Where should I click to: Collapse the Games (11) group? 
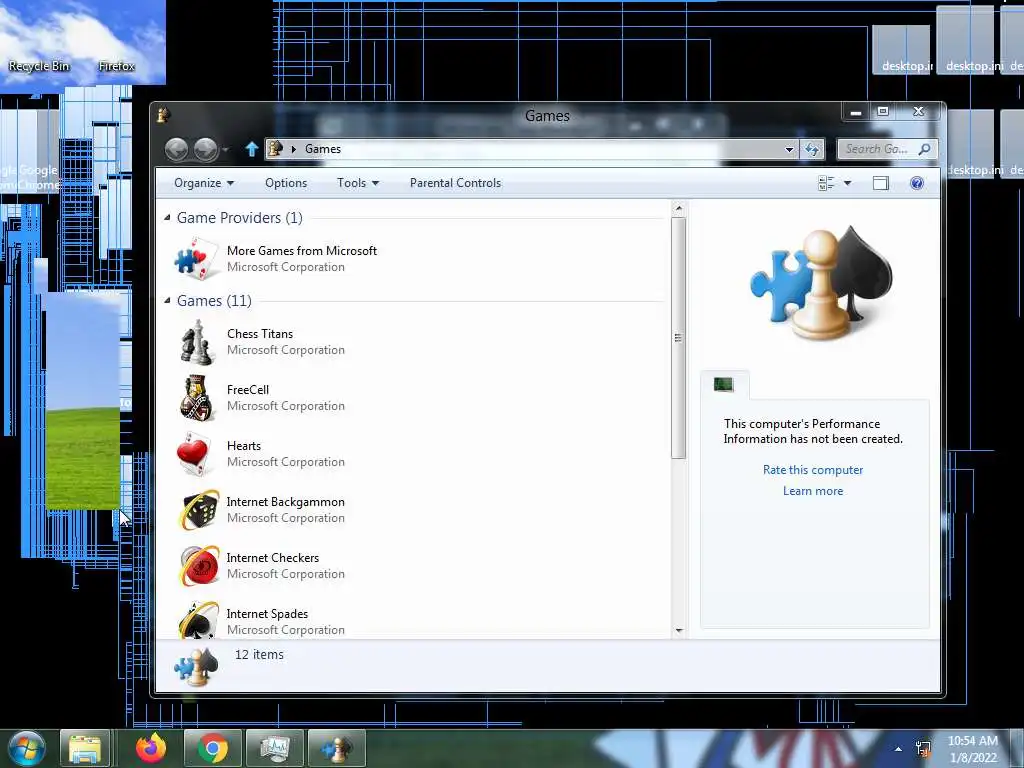(167, 300)
